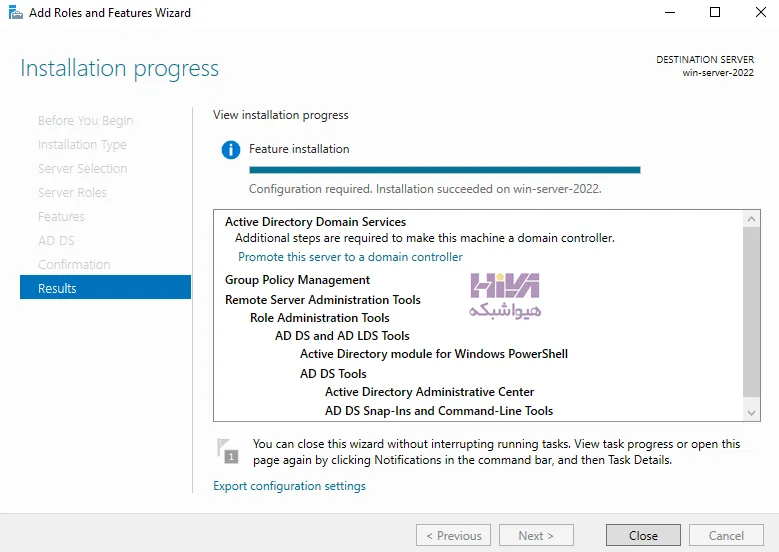The width and height of the screenshot is (779, 552).
Task: Click the AD DS Tools entry
Action: [x=333, y=374]
